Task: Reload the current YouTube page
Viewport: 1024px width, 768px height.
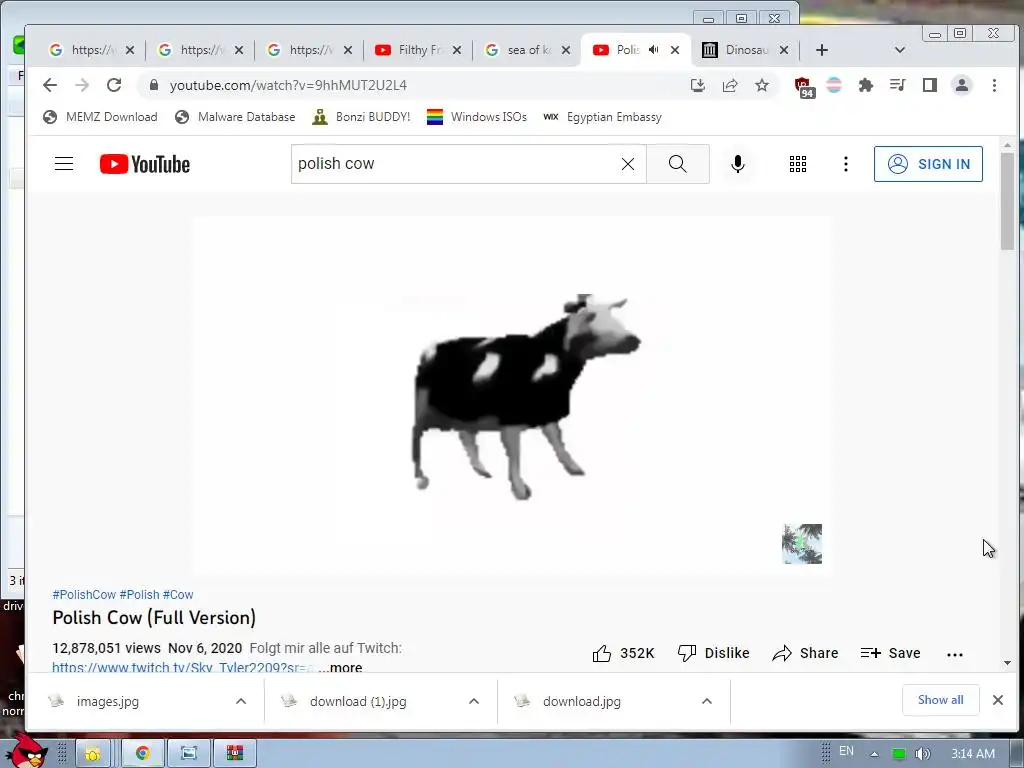Action: point(114,85)
